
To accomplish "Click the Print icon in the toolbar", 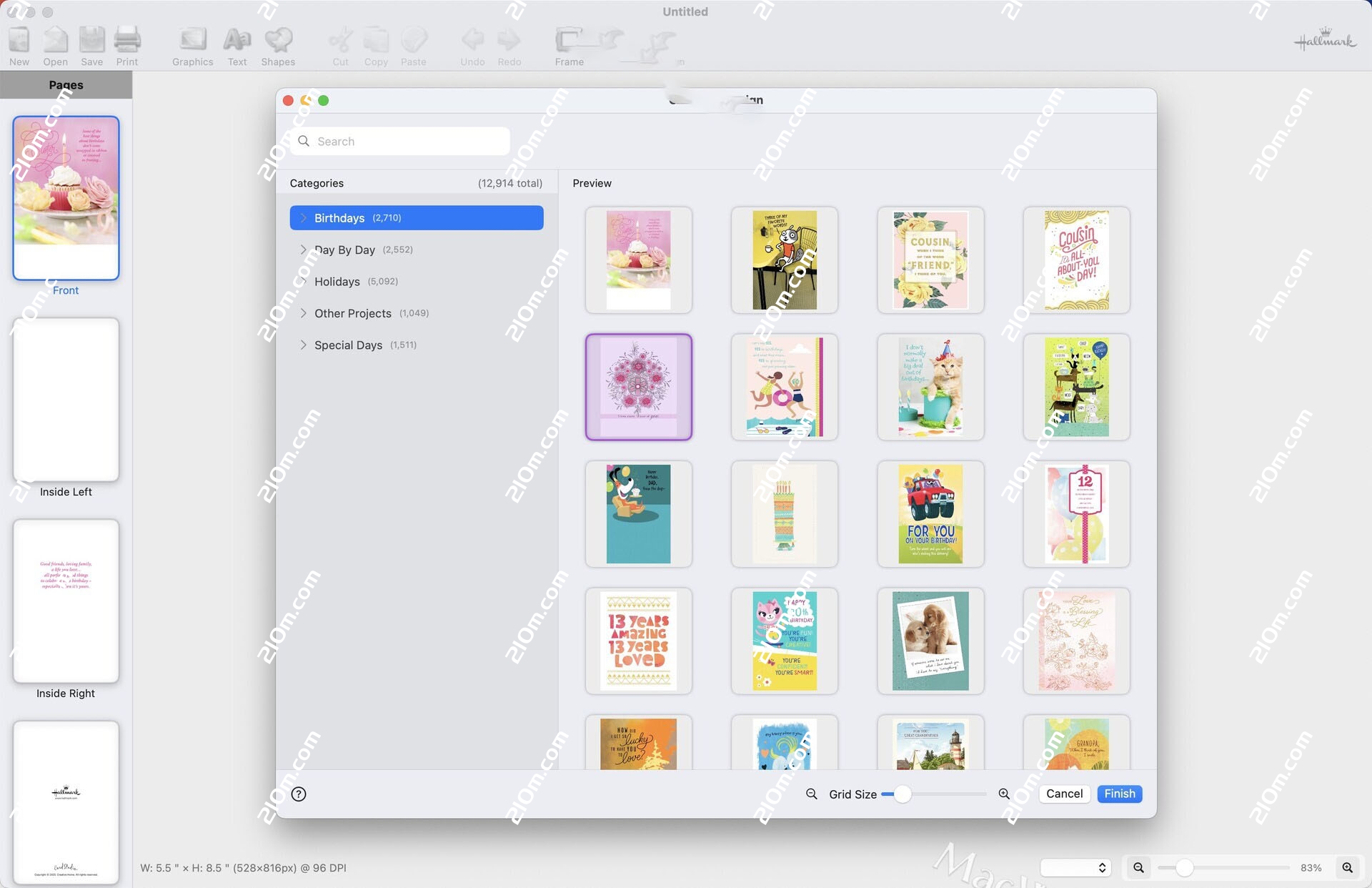I will click(x=126, y=43).
